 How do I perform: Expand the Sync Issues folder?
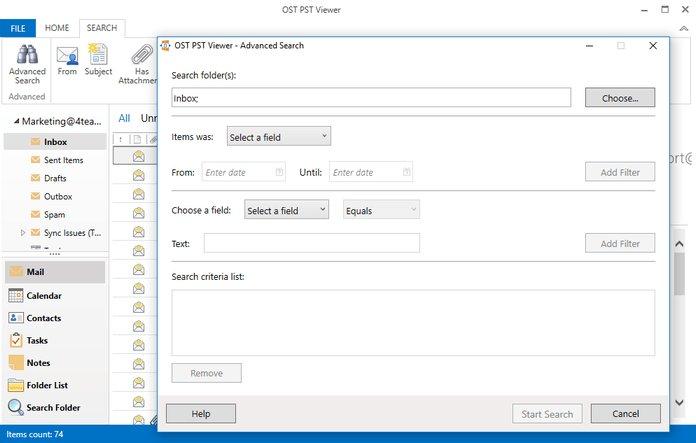[x=23, y=233]
